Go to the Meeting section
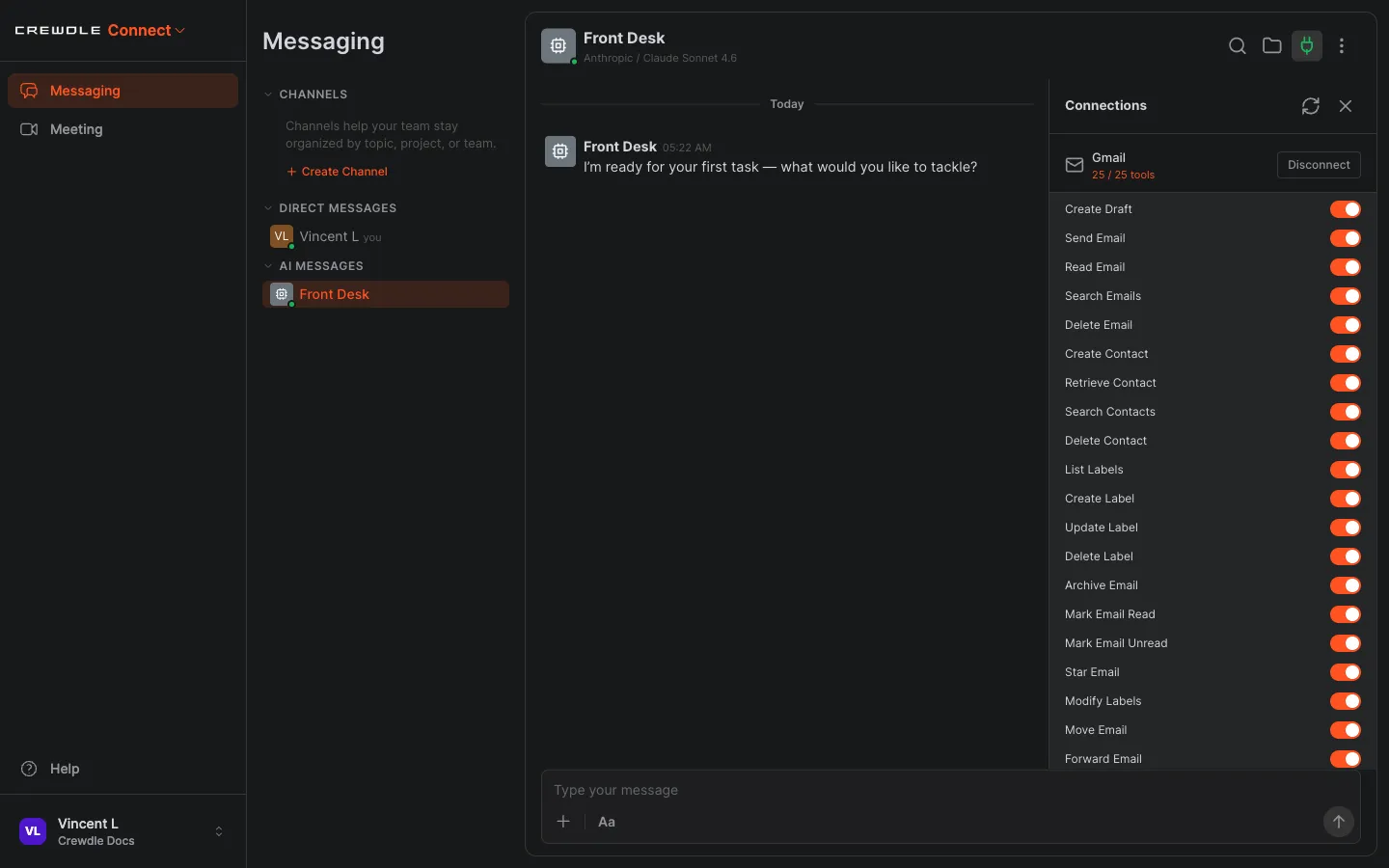The height and width of the screenshot is (868, 1389). pos(123,129)
